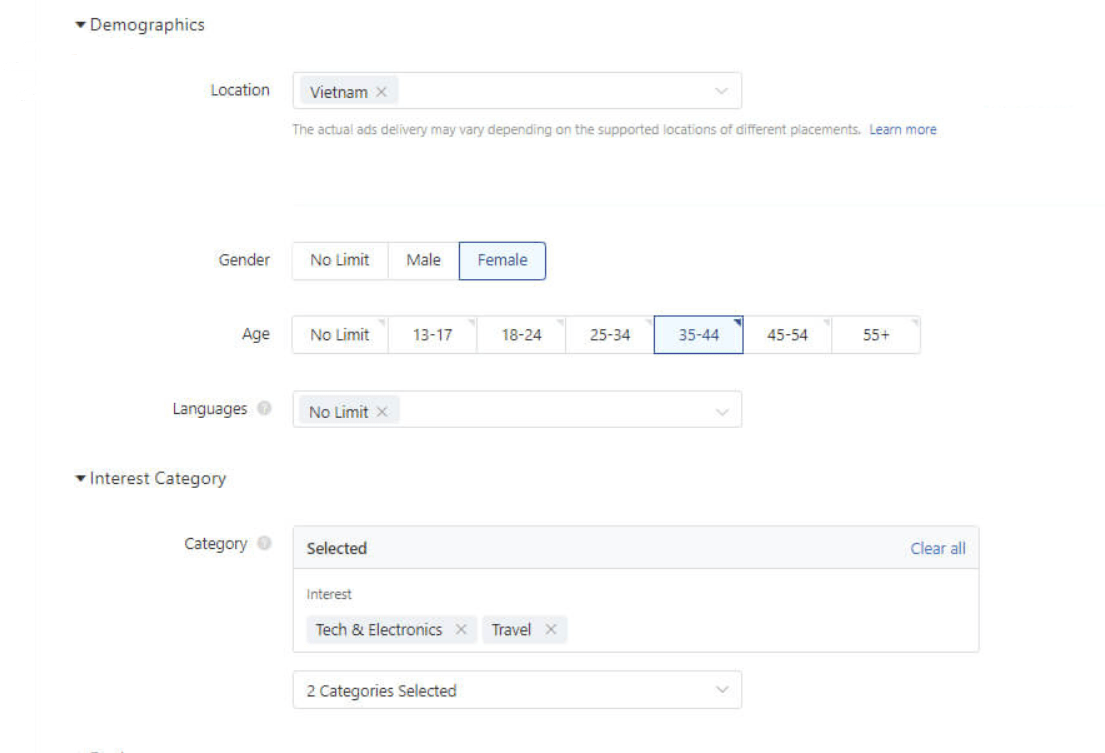Select No Limit gender option
This screenshot has height=753, width=1105.
tap(339, 260)
